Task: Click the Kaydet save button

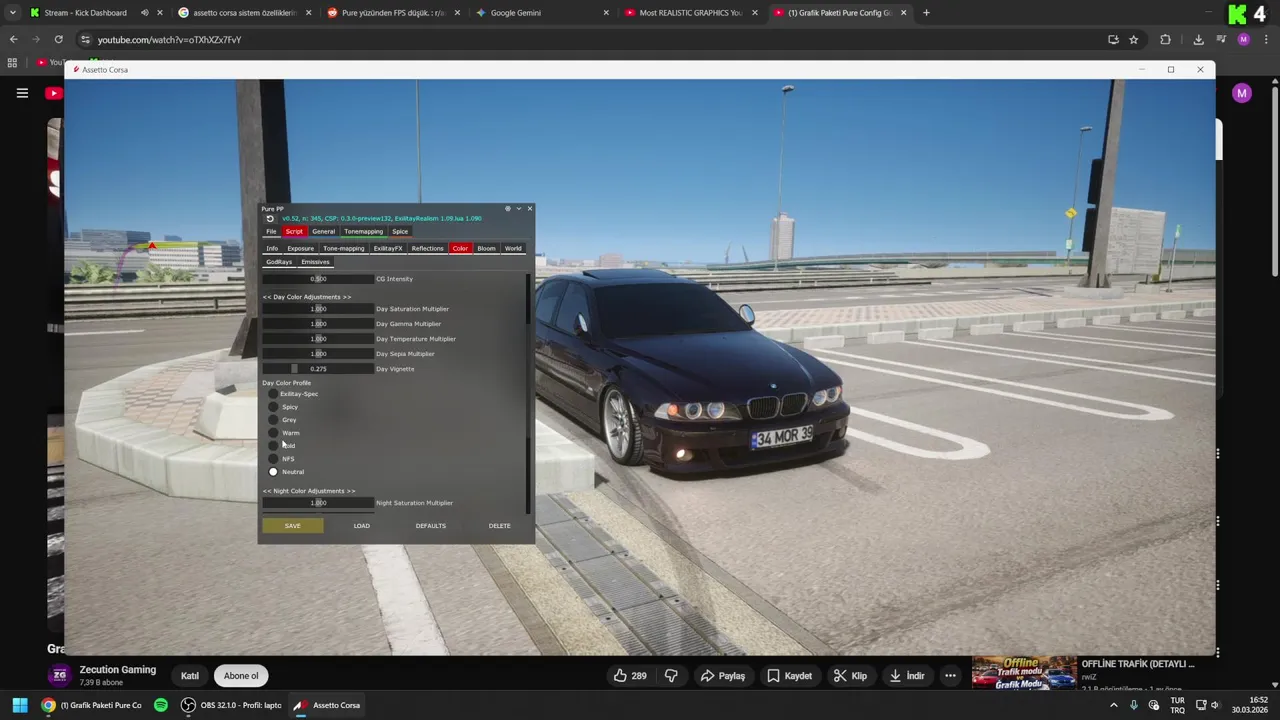Action: (x=789, y=676)
